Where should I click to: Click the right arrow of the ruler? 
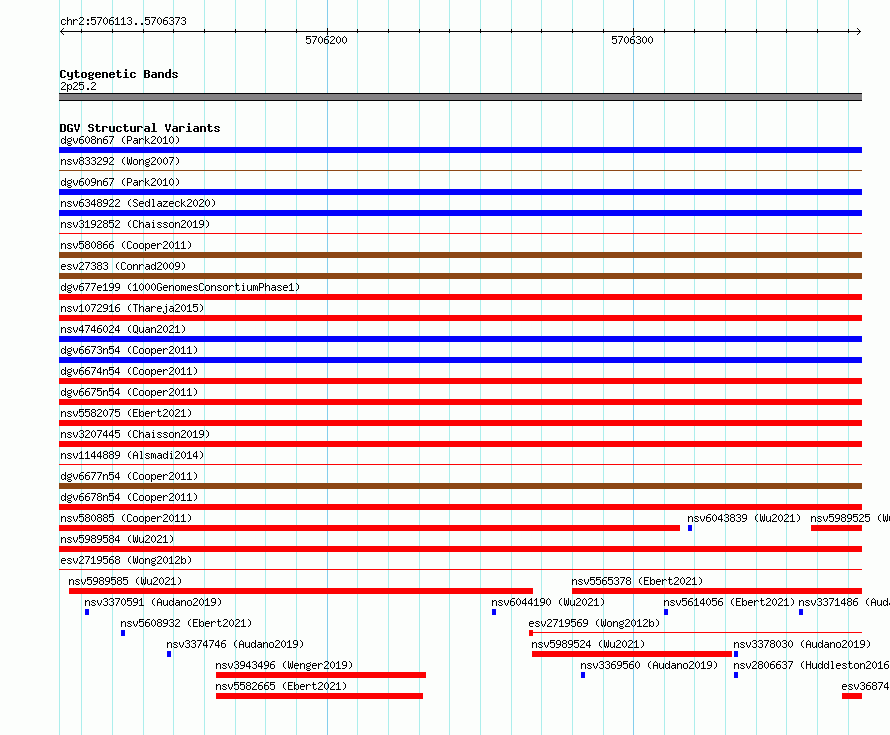point(858,32)
